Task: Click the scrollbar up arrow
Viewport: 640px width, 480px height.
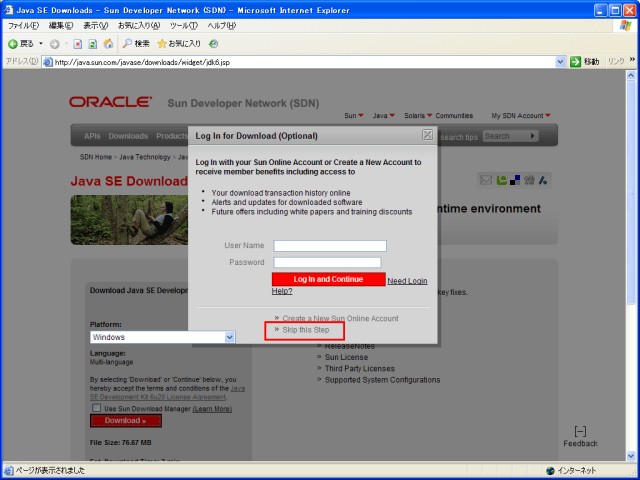Action: tap(631, 76)
